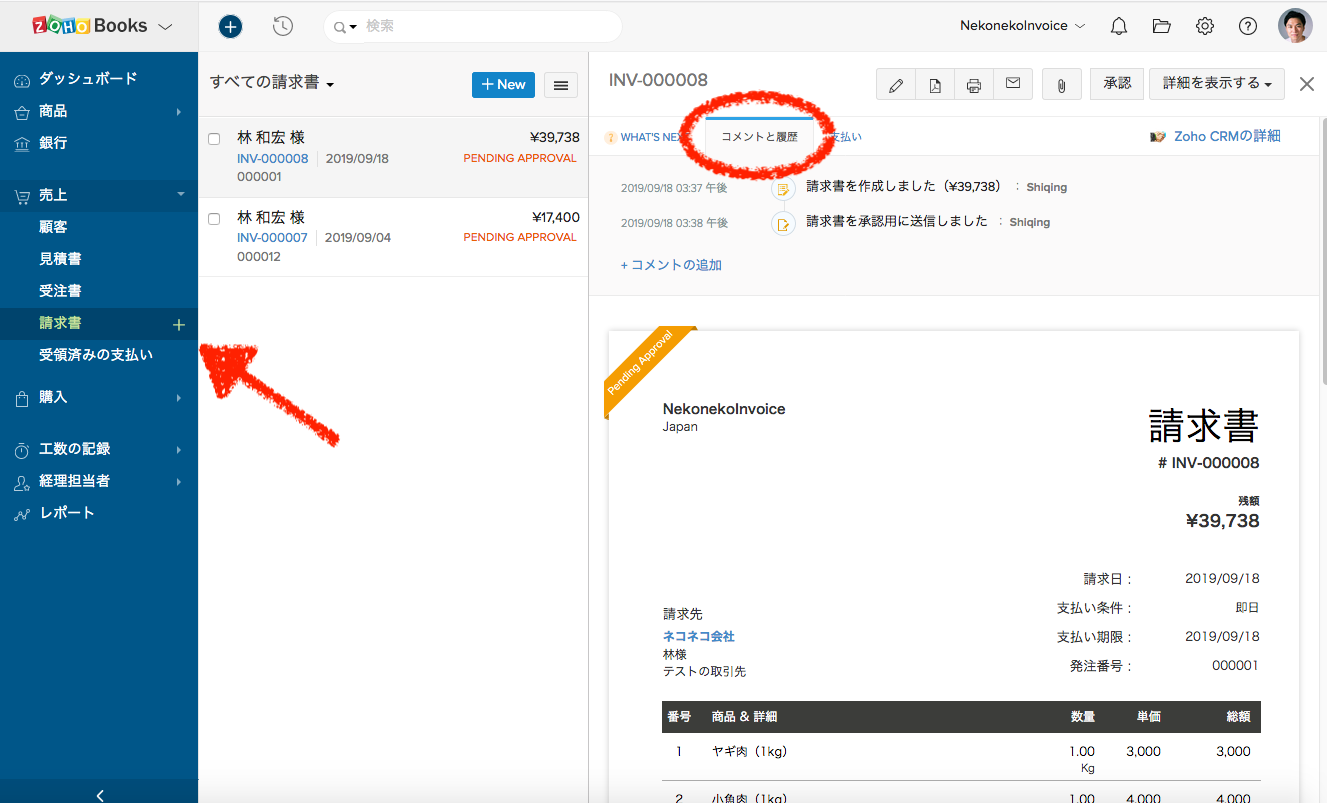Open the settings gear
The image size is (1327, 803).
pyautogui.click(x=1205, y=26)
